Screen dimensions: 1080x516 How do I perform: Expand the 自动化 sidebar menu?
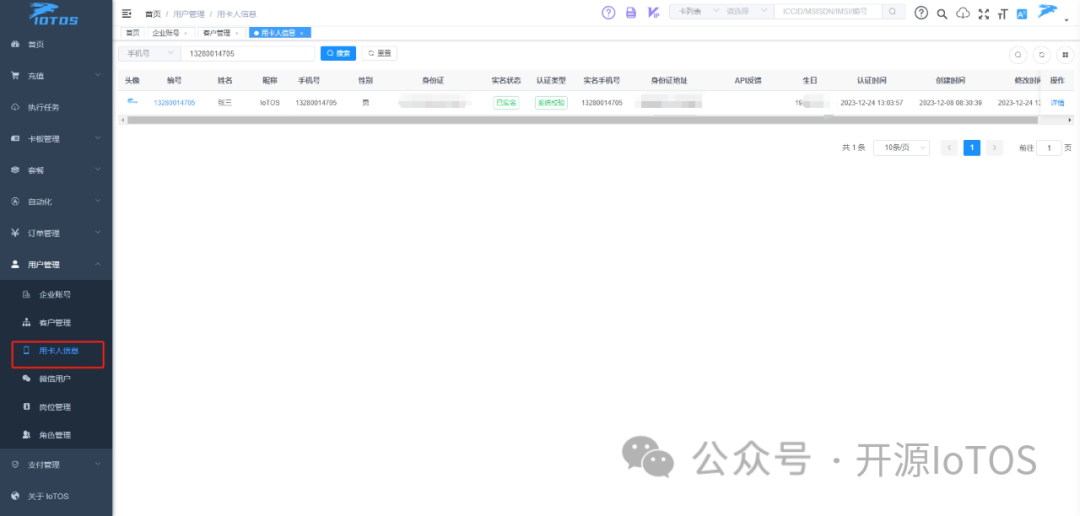(x=56, y=202)
